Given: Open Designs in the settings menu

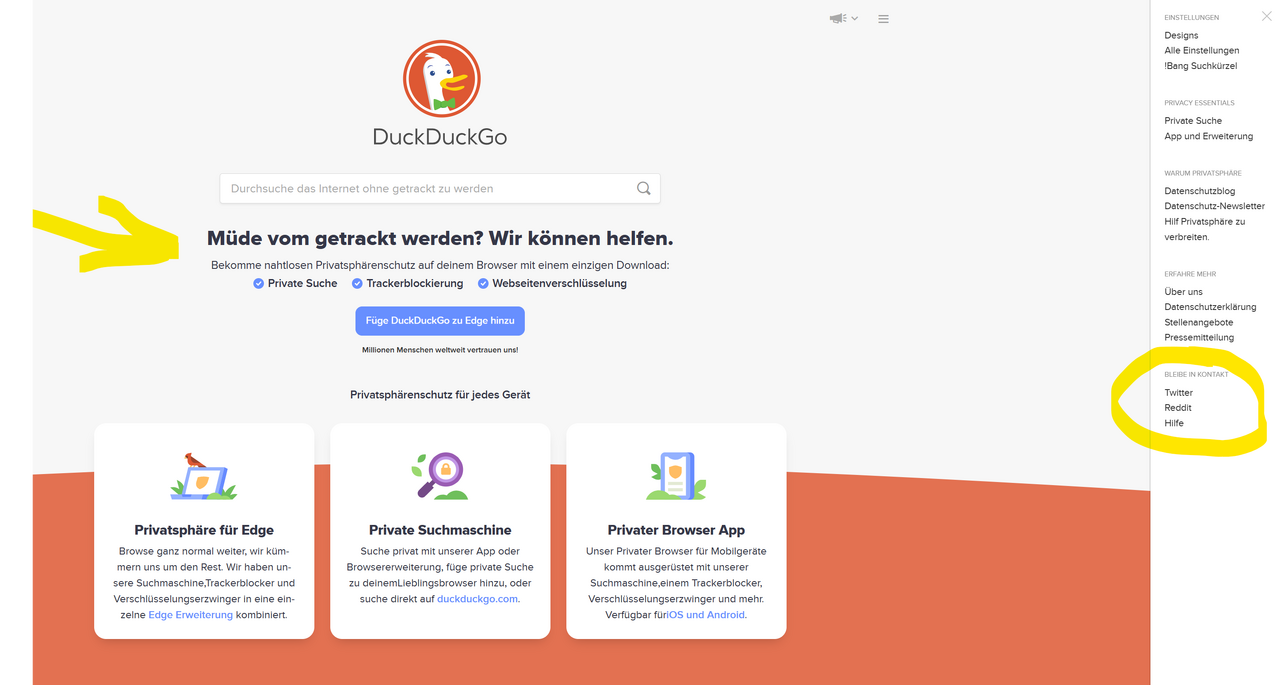Looking at the screenshot, I should pyautogui.click(x=1181, y=35).
